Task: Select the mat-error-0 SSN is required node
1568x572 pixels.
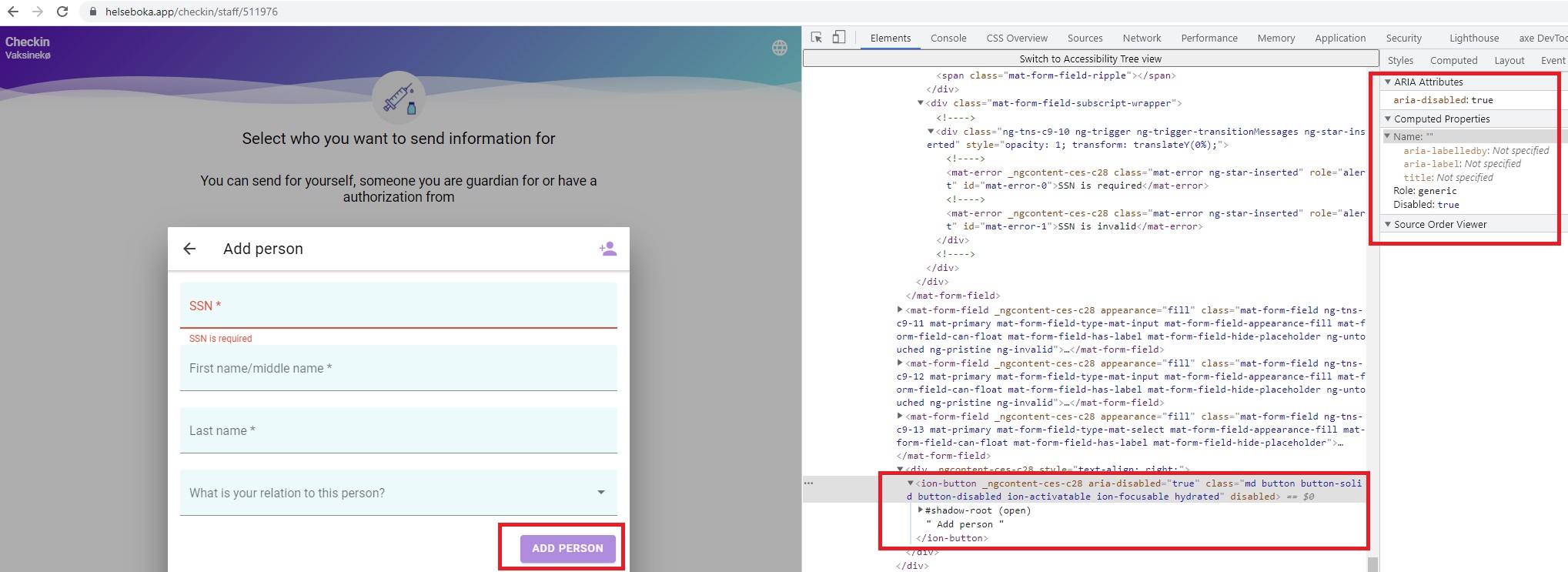Action: [1155, 179]
